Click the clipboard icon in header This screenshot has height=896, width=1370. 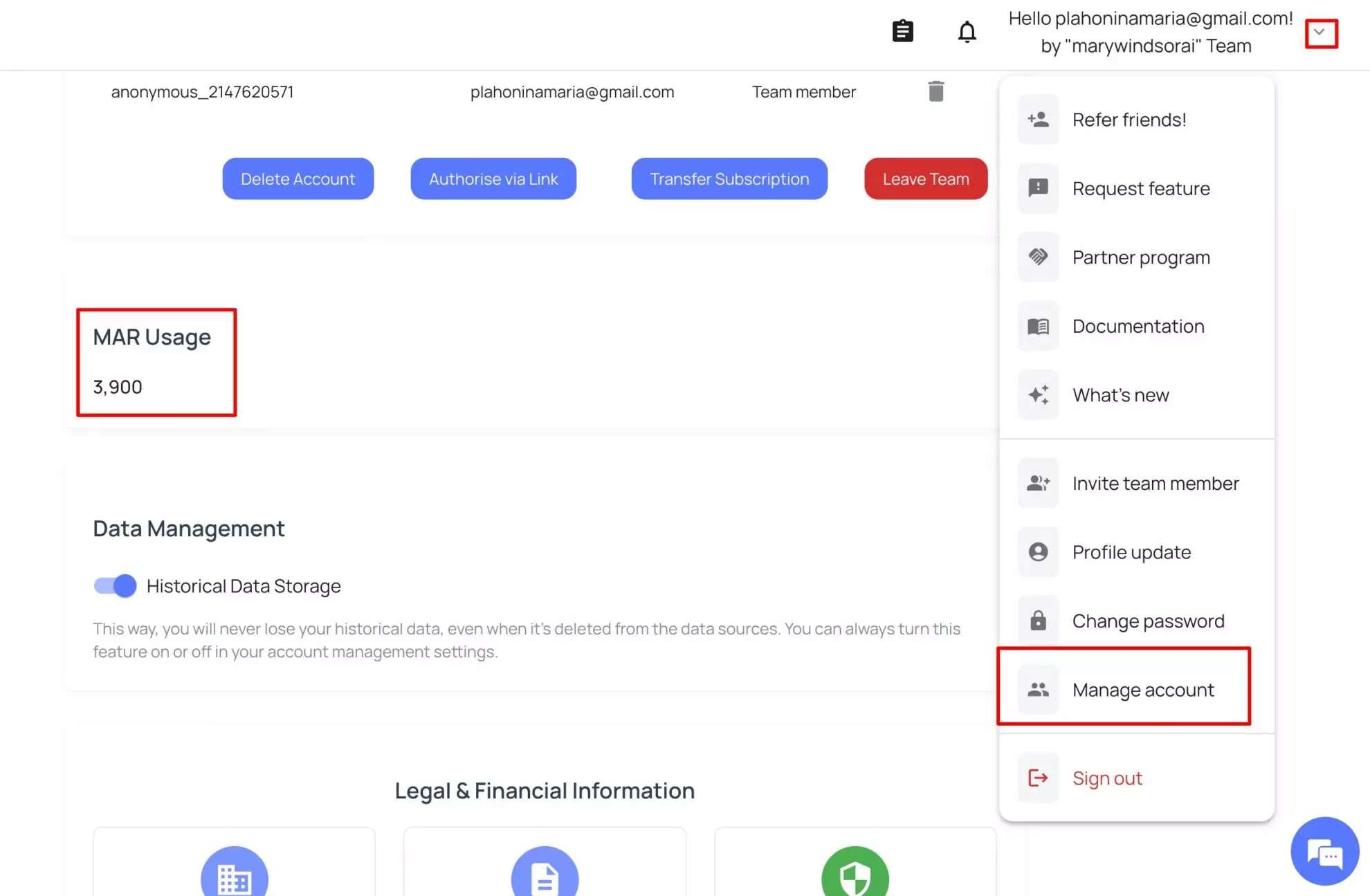click(x=902, y=31)
